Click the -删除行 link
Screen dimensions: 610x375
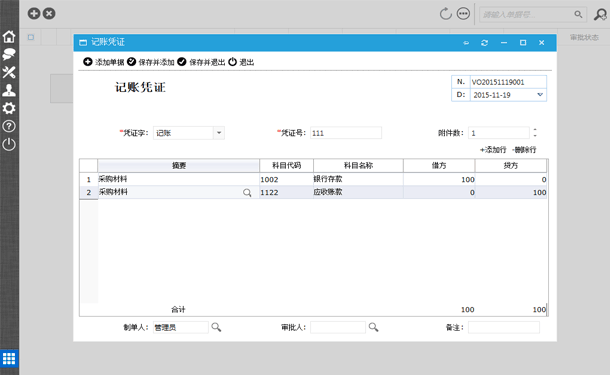point(524,150)
